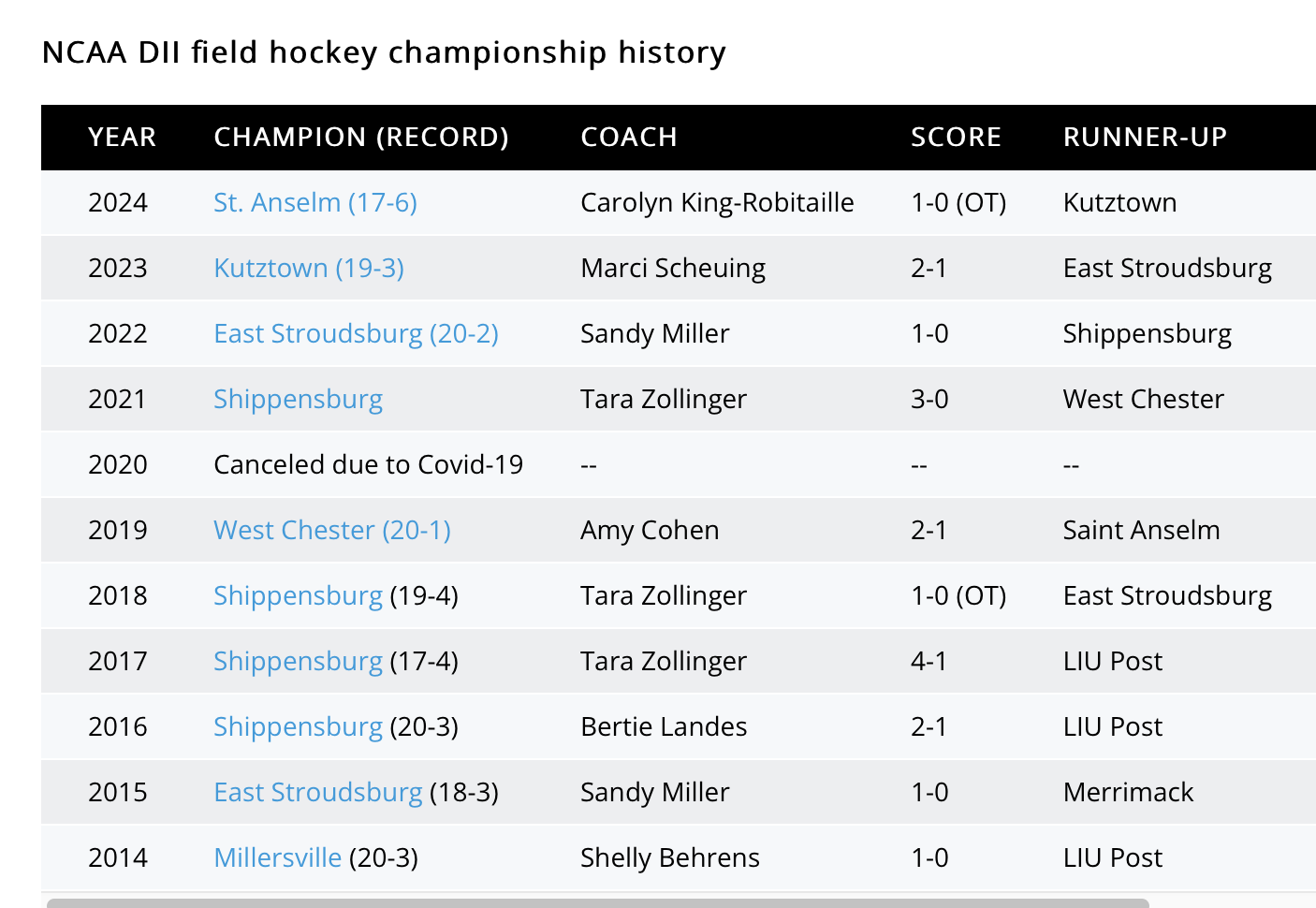This screenshot has width=1316, height=908.
Task: Open the West Chester (20-1) link
Action: click(x=331, y=530)
